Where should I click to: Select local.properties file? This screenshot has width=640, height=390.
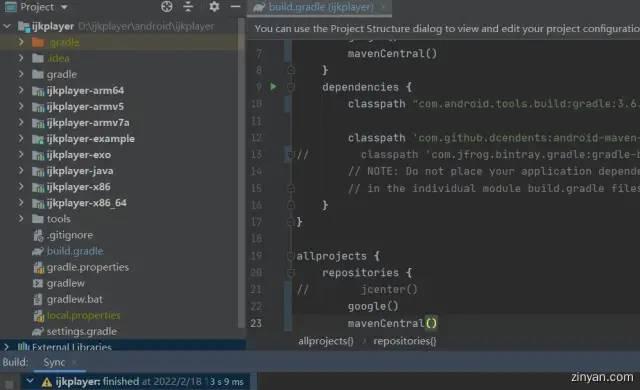click(83, 315)
